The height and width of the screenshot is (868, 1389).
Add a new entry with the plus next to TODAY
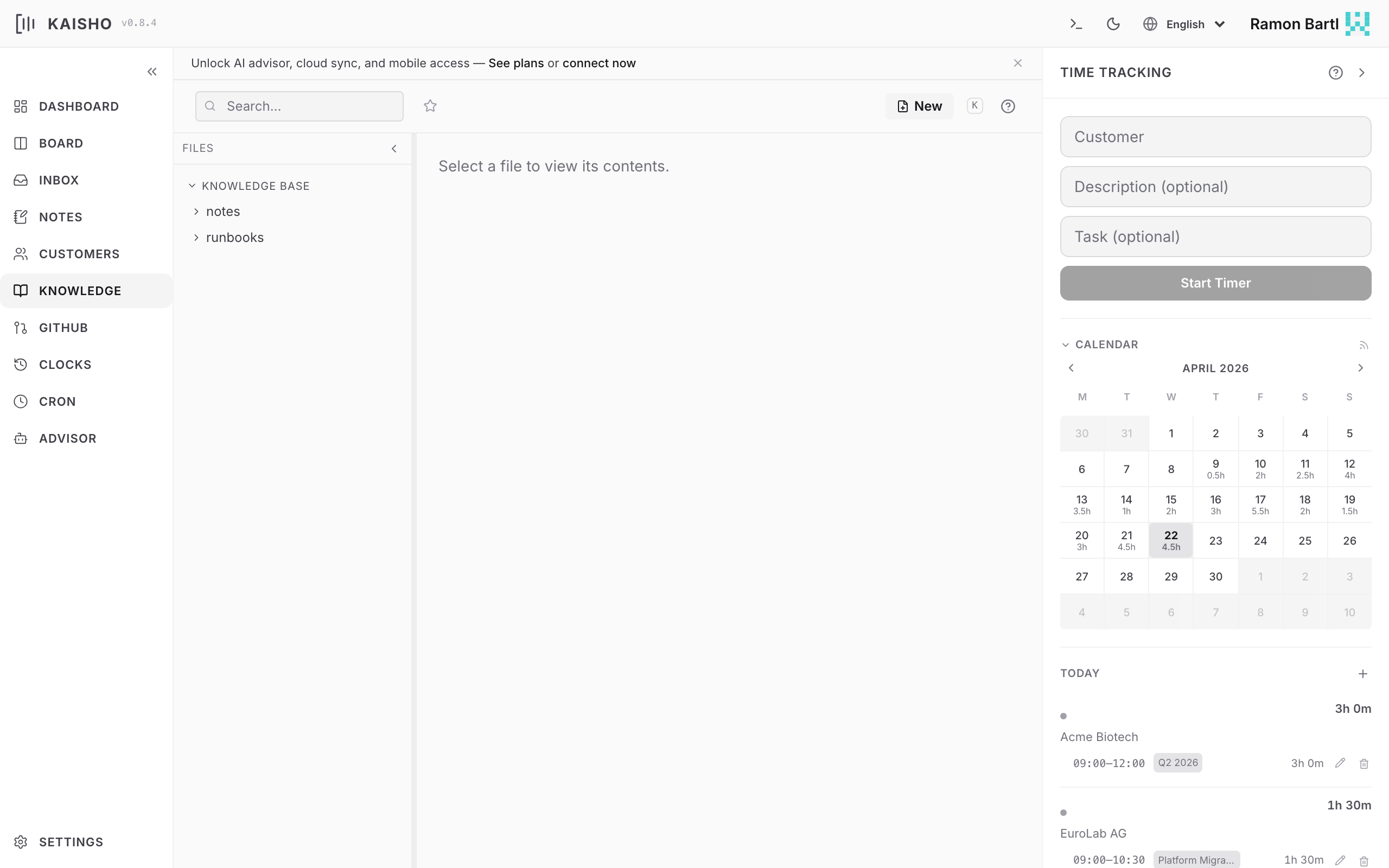point(1363,673)
